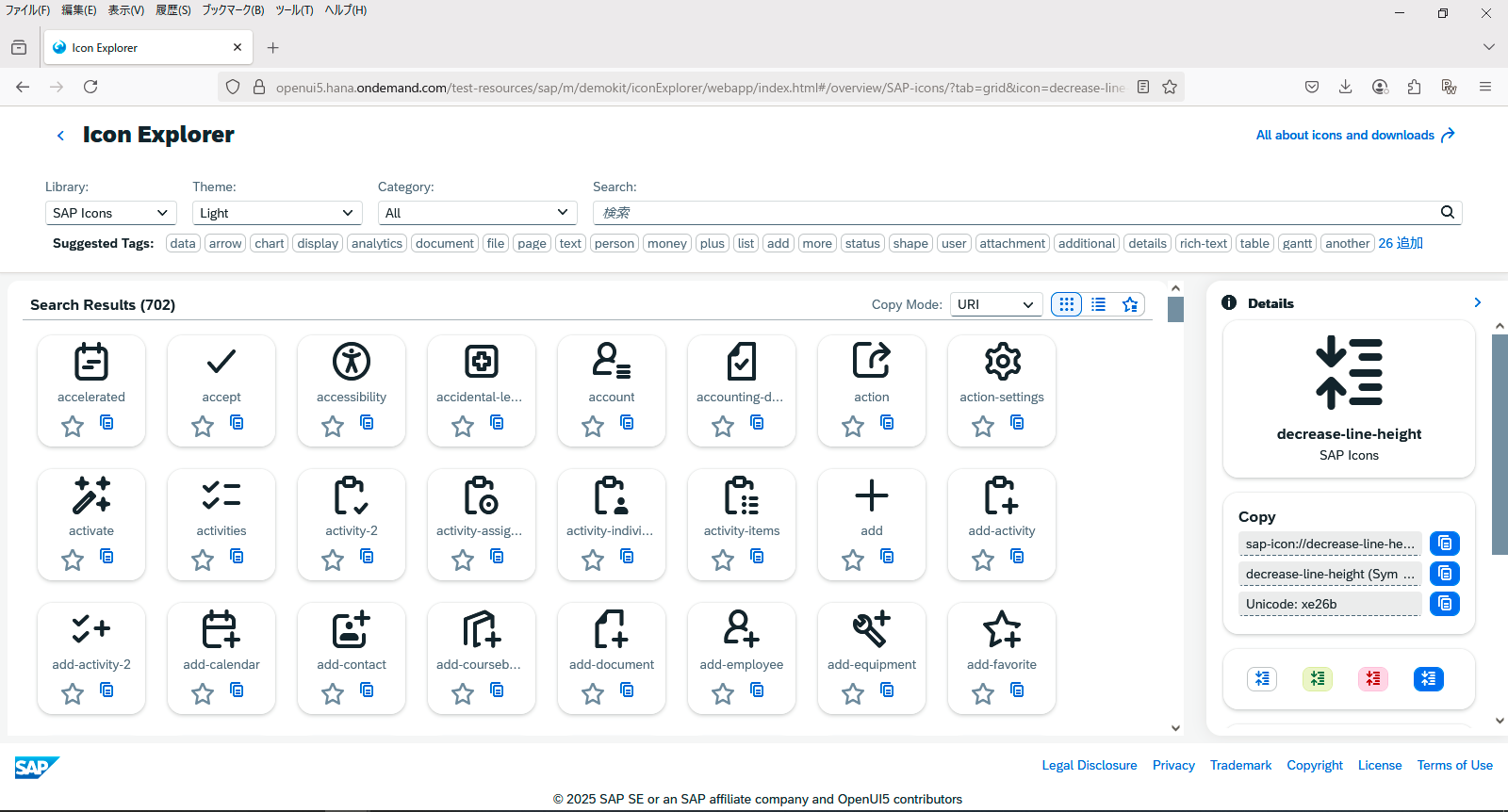List all tabs in Firefox
The image size is (1508, 812).
pyautogui.click(x=1488, y=47)
